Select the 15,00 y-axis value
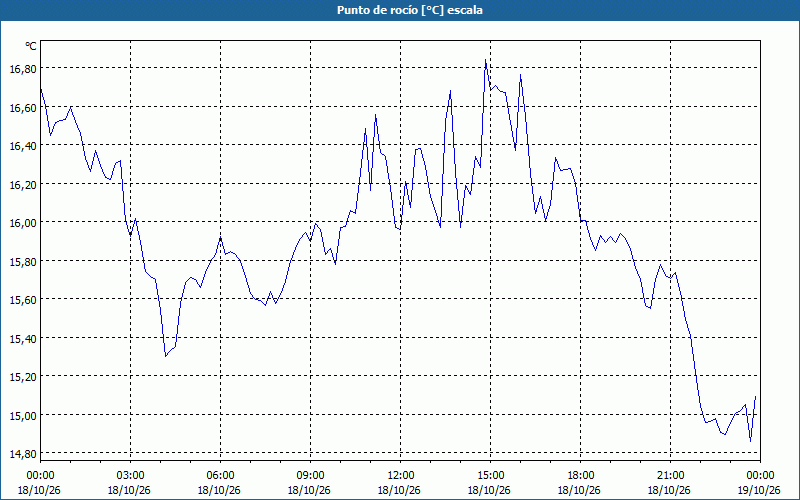This screenshot has height=500, width=800. click(x=23, y=415)
